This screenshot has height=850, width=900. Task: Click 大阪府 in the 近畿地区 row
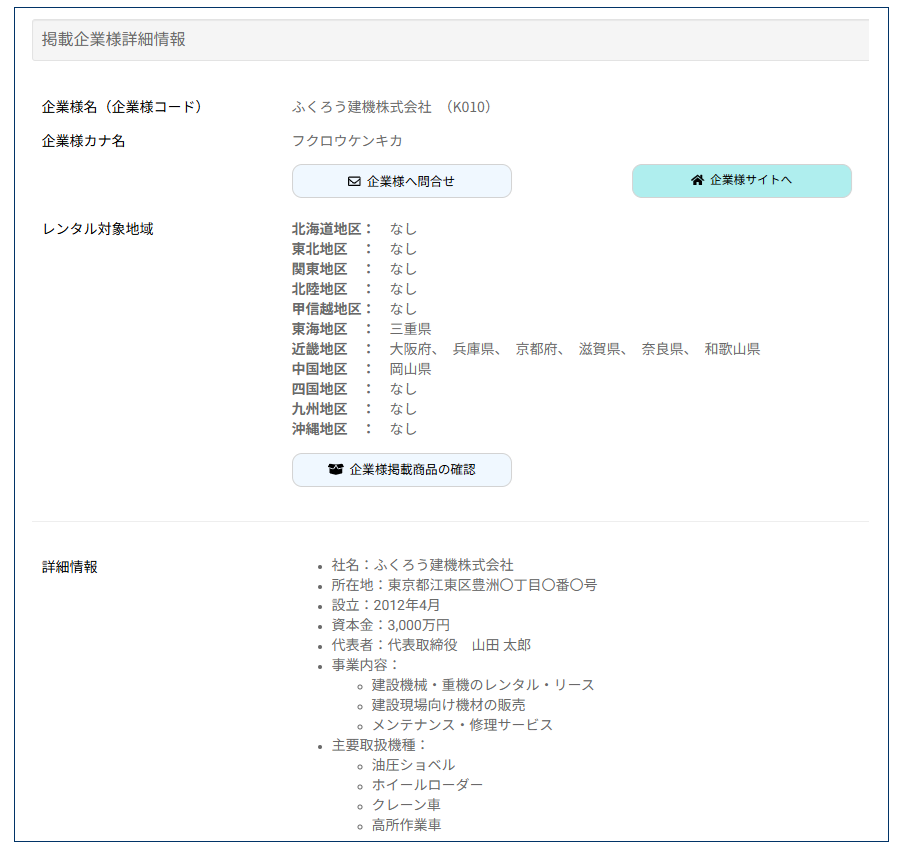pos(410,349)
